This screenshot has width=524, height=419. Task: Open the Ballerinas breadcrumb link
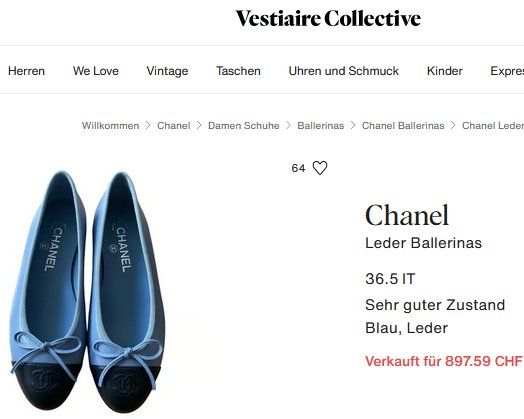pyautogui.click(x=320, y=126)
